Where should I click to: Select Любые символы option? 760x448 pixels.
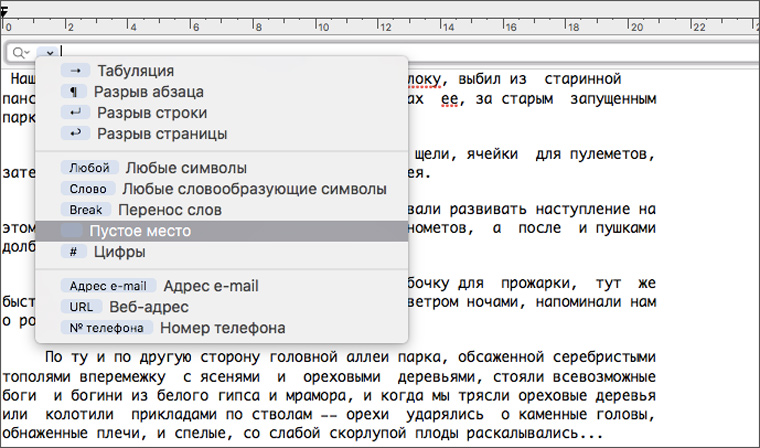(185, 168)
